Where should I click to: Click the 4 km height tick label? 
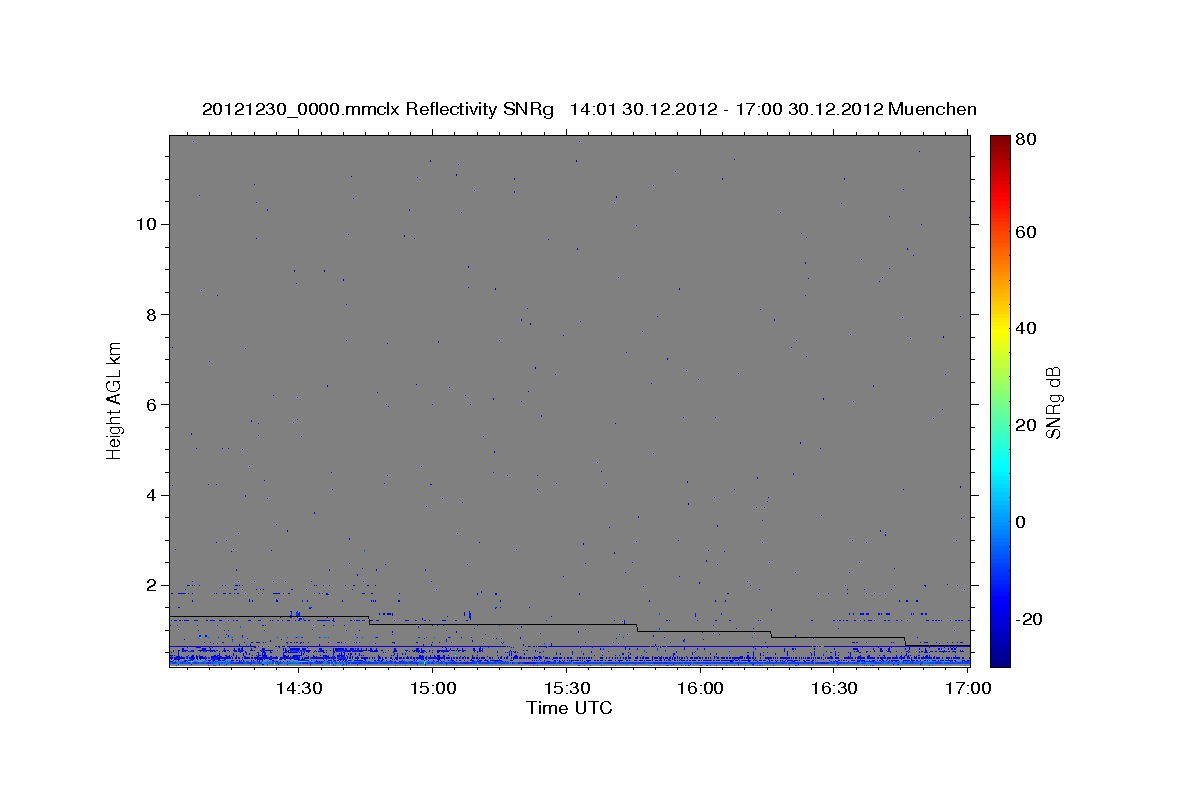pyautogui.click(x=150, y=495)
